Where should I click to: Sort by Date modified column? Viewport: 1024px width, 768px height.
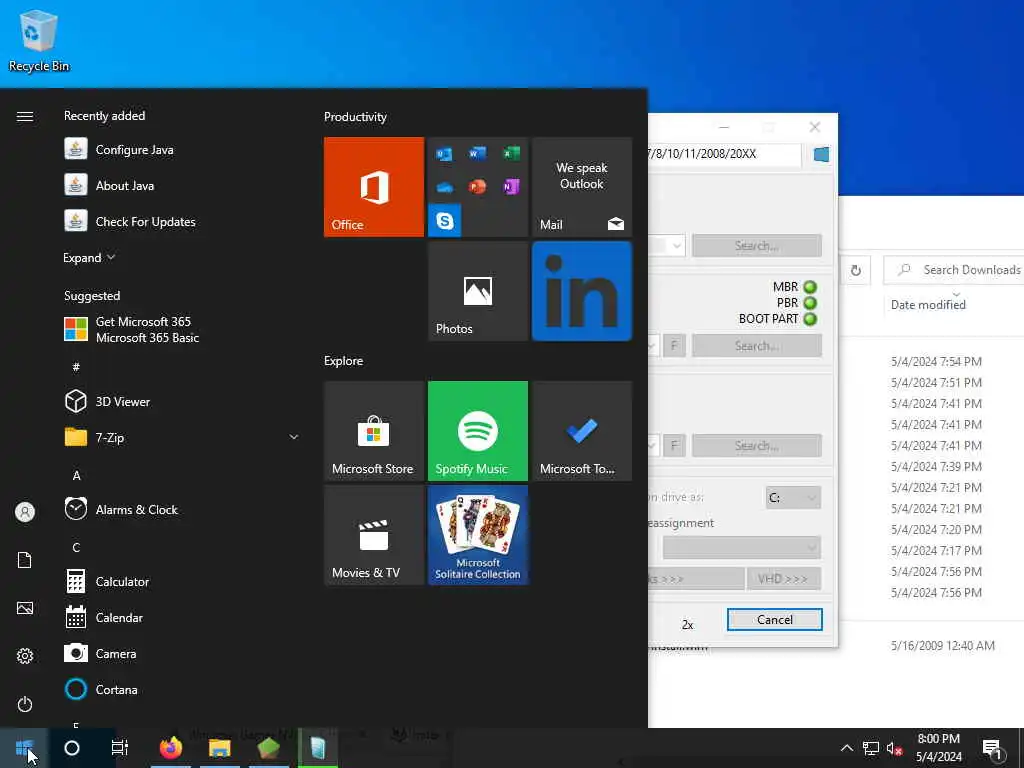click(x=928, y=304)
